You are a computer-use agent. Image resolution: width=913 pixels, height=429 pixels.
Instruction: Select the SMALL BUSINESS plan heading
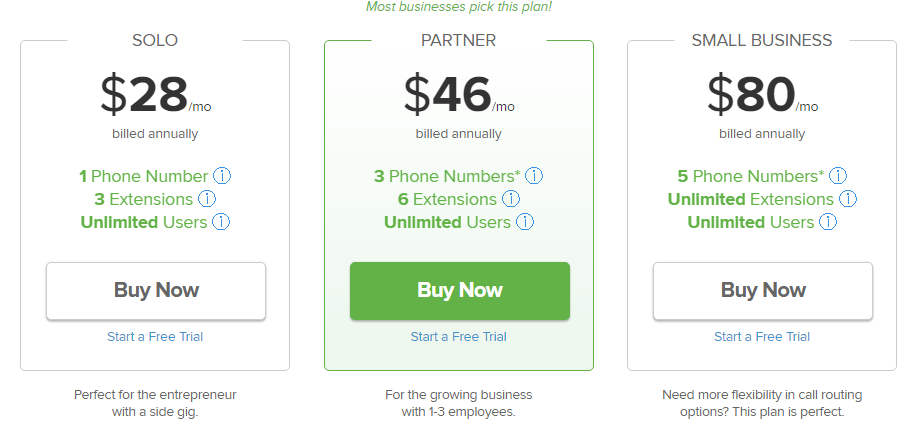(762, 40)
